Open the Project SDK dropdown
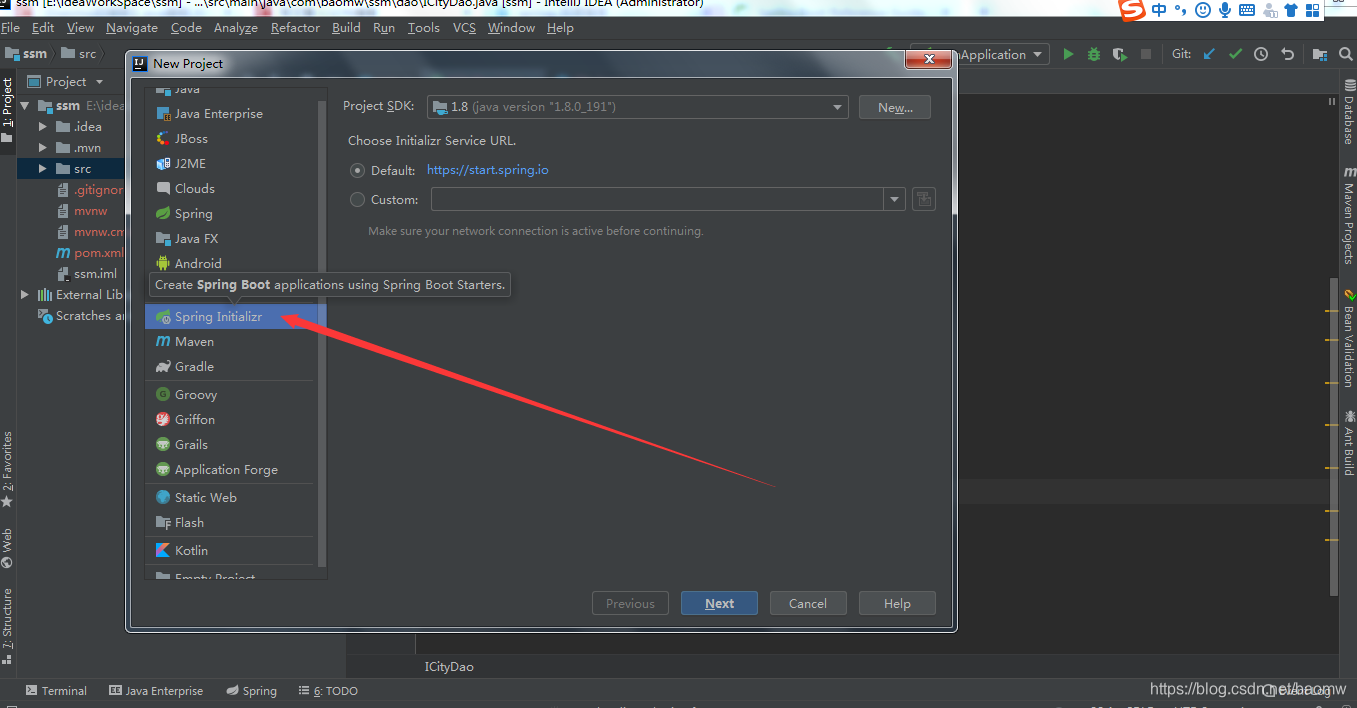This screenshot has width=1357, height=708. click(638, 106)
